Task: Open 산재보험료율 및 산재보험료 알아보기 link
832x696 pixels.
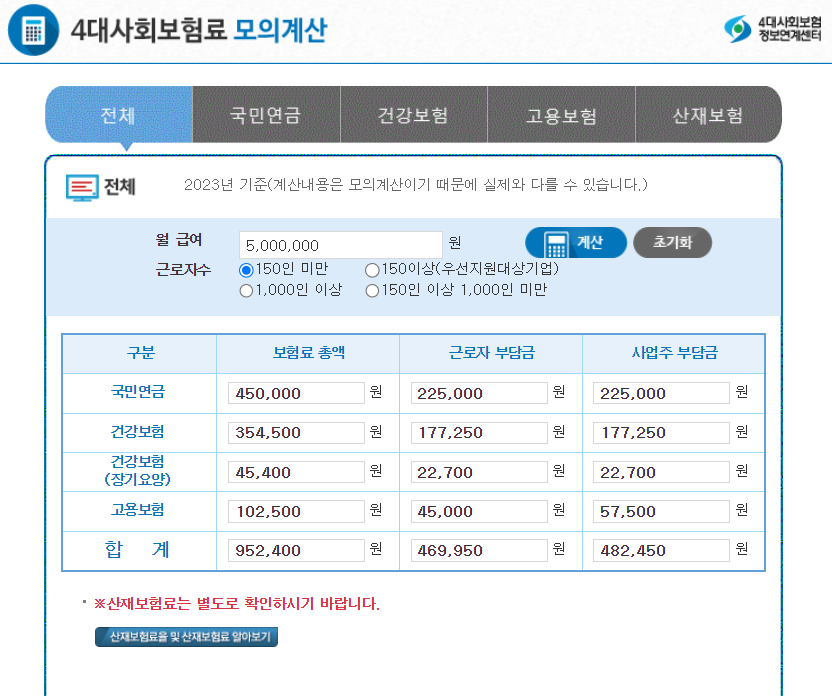Action: coord(186,637)
